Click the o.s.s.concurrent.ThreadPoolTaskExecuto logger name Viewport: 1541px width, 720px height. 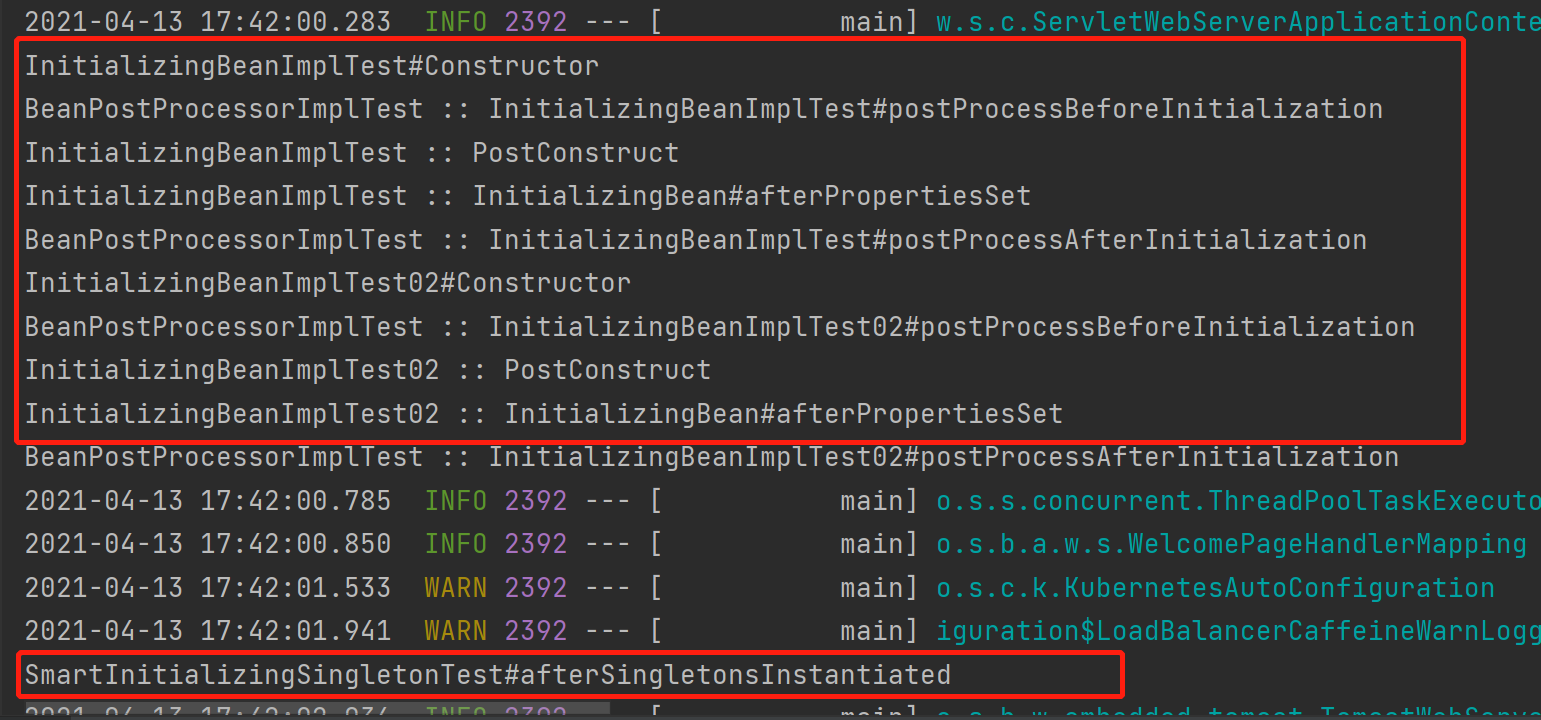click(1238, 500)
